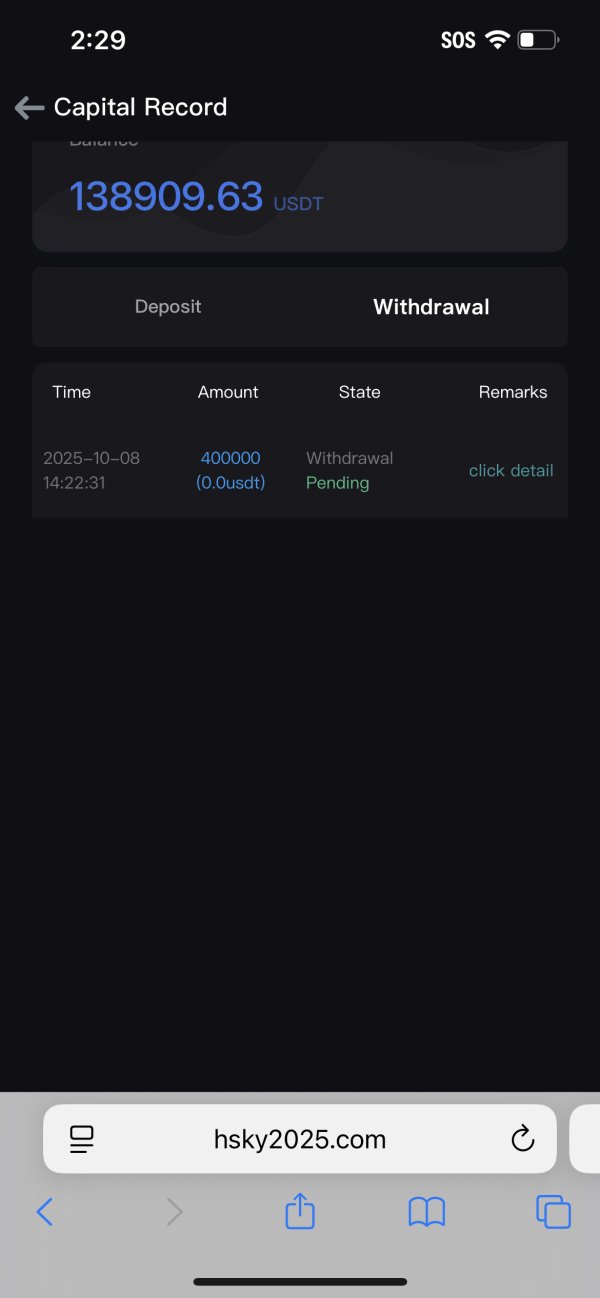Screen dimensions: 600x1298
Task: Open Safari page settings menu icon
Action: pyautogui.click(x=81, y=1138)
